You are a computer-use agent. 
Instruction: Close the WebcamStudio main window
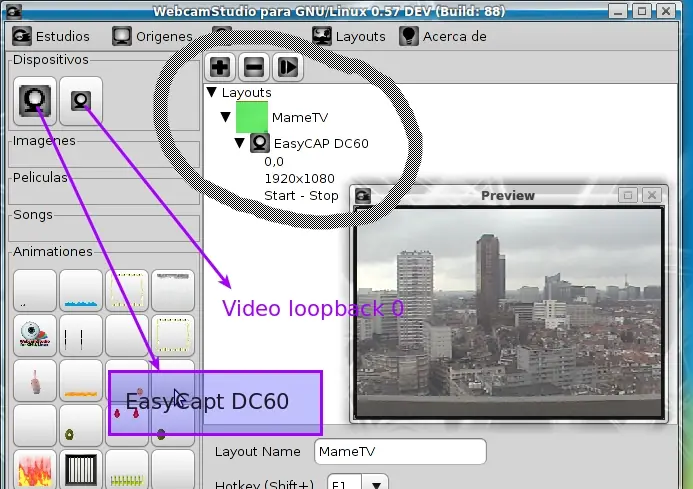coord(666,11)
